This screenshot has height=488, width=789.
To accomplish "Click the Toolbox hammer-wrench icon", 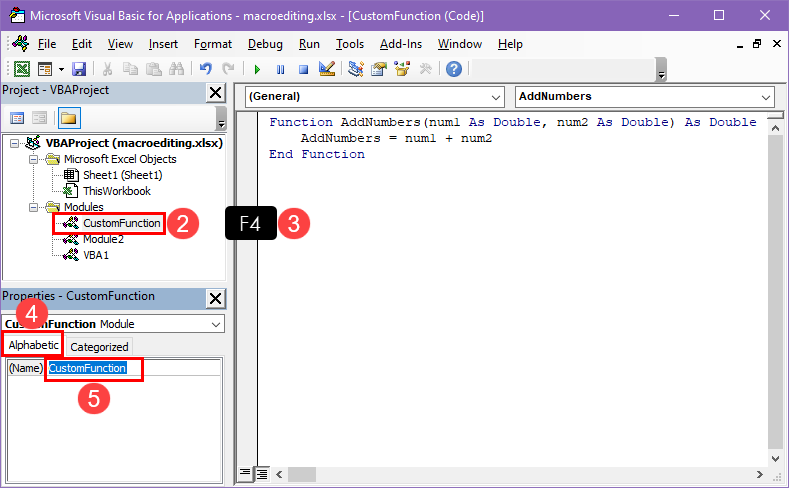I will pos(426,69).
